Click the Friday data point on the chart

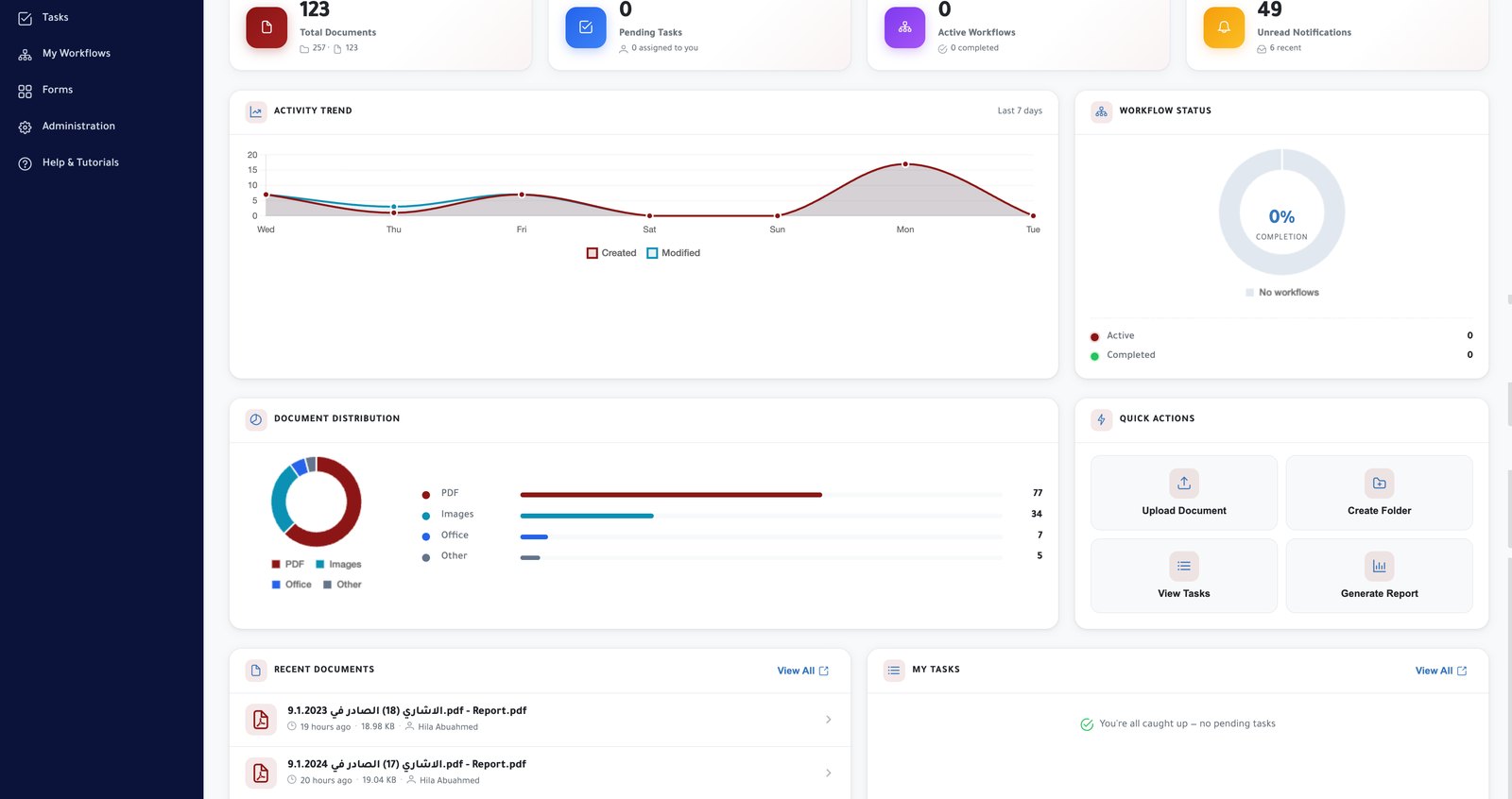click(522, 195)
